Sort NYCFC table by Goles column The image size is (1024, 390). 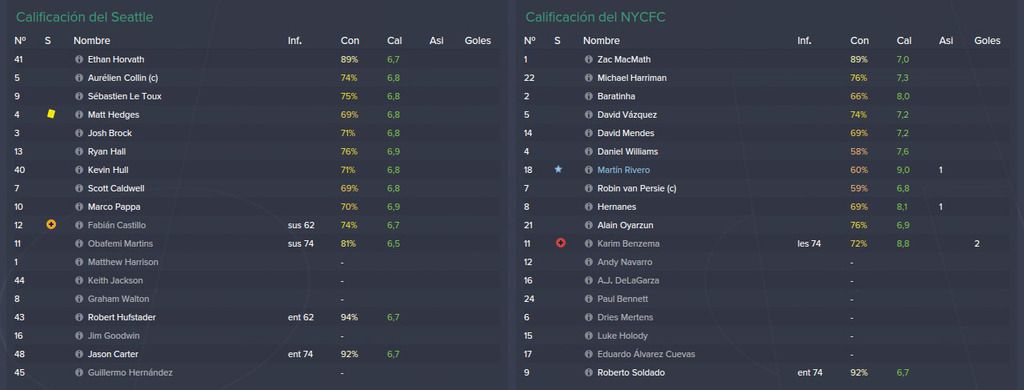click(987, 41)
